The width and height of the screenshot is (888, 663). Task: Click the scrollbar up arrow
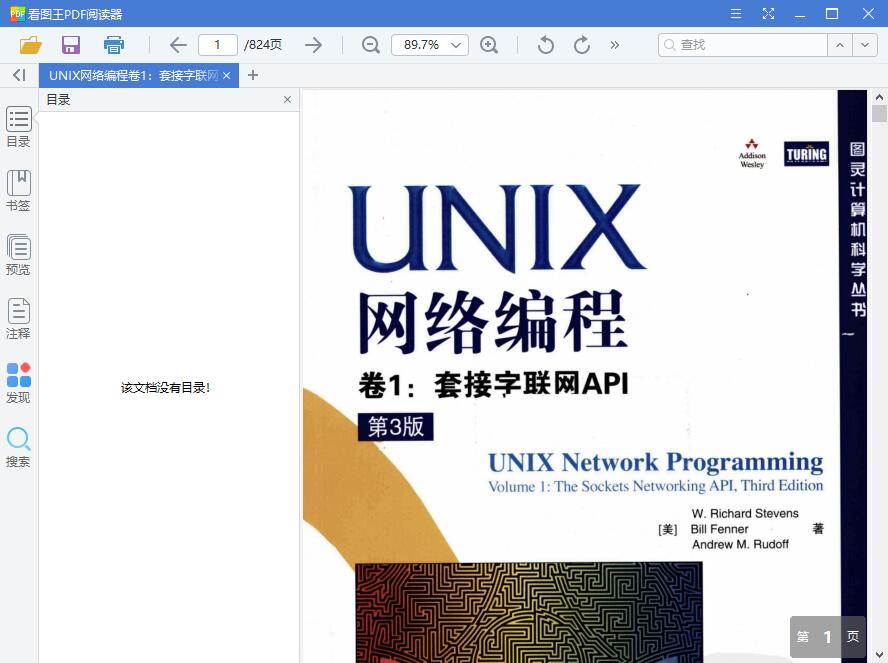point(879,97)
